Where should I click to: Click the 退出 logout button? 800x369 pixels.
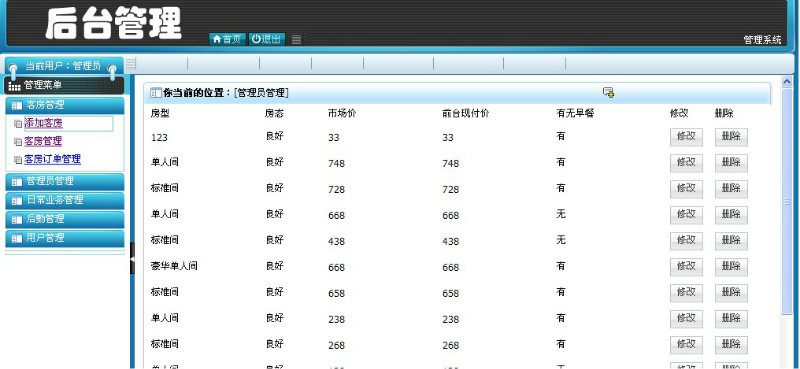pyautogui.click(x=267, y=39)
